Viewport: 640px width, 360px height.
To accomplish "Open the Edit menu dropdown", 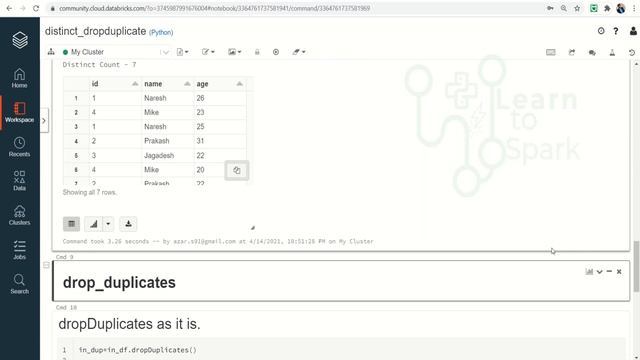I will 208,52.
